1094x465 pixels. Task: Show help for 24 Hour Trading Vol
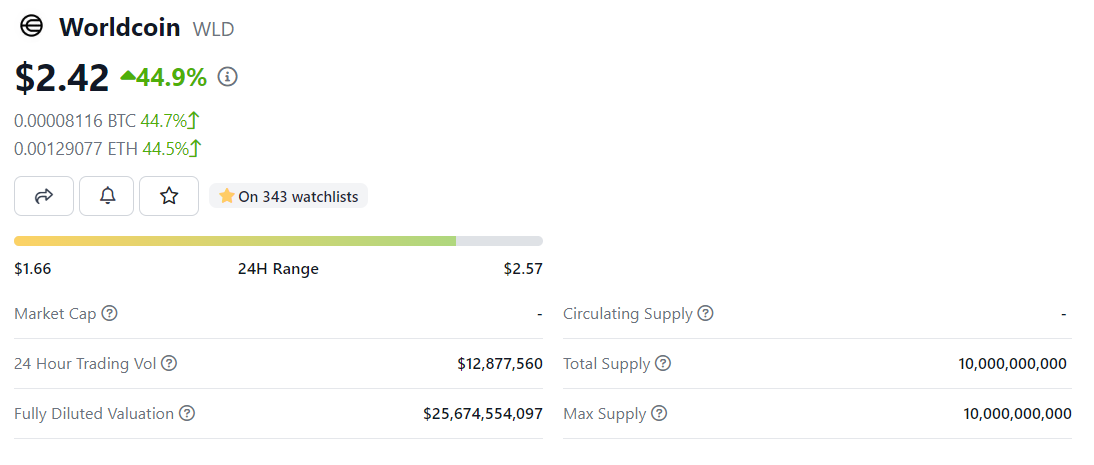pos(169,364)
